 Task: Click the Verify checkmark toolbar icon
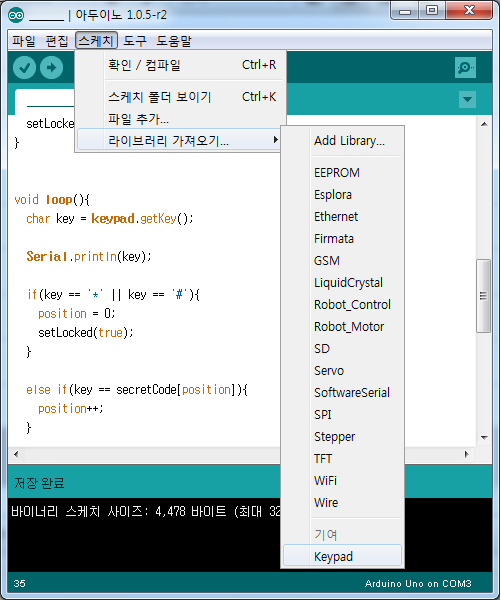pos(24,68)
